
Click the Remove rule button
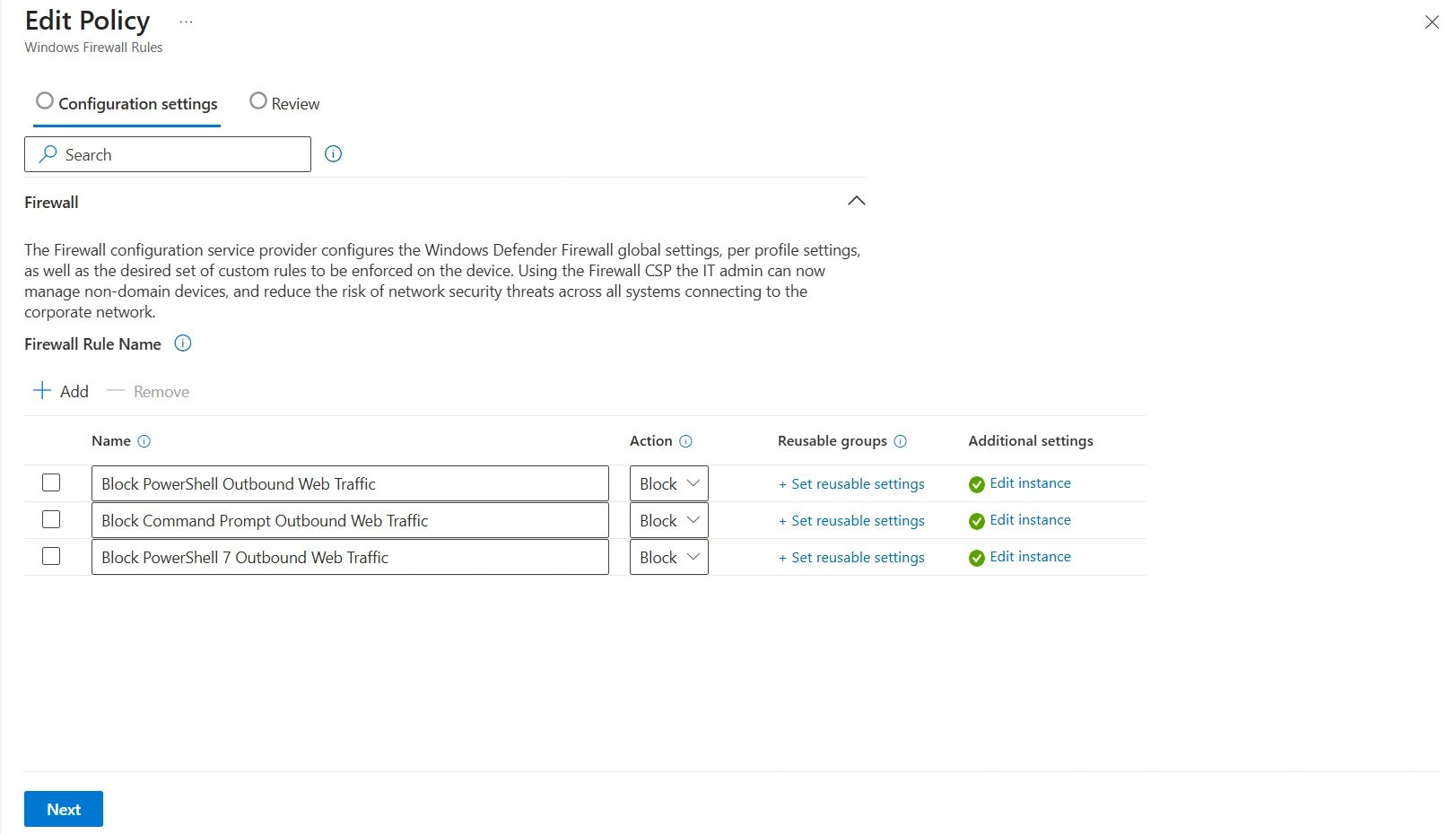point(148,392)
